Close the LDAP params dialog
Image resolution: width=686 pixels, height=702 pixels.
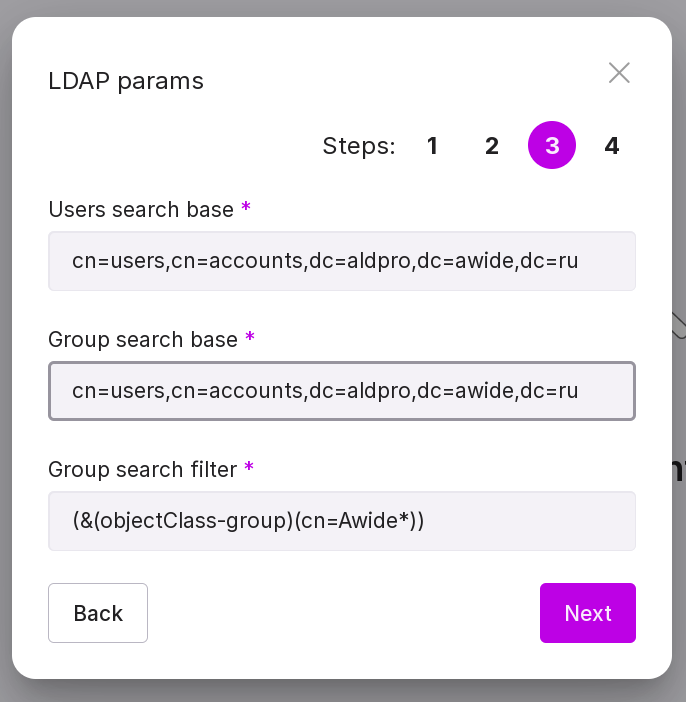[x=619, y=73]
